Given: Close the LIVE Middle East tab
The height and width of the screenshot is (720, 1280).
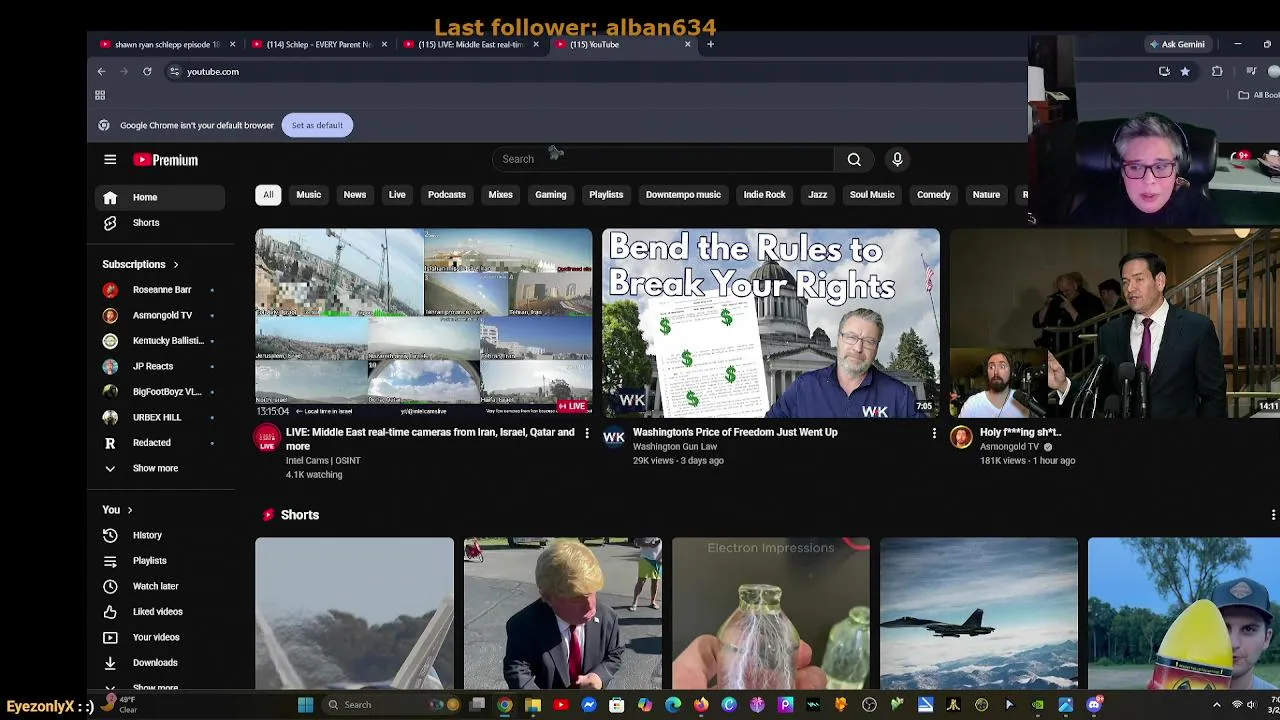Looking at the screenshot, I should click(x=536, y=44).
